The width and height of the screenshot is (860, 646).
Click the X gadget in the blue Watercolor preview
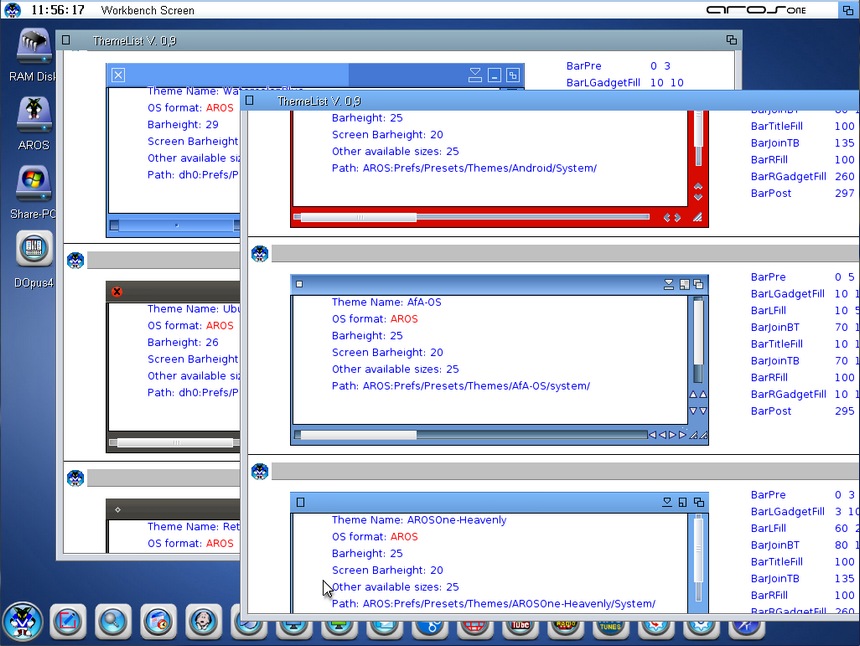[118, 75]
